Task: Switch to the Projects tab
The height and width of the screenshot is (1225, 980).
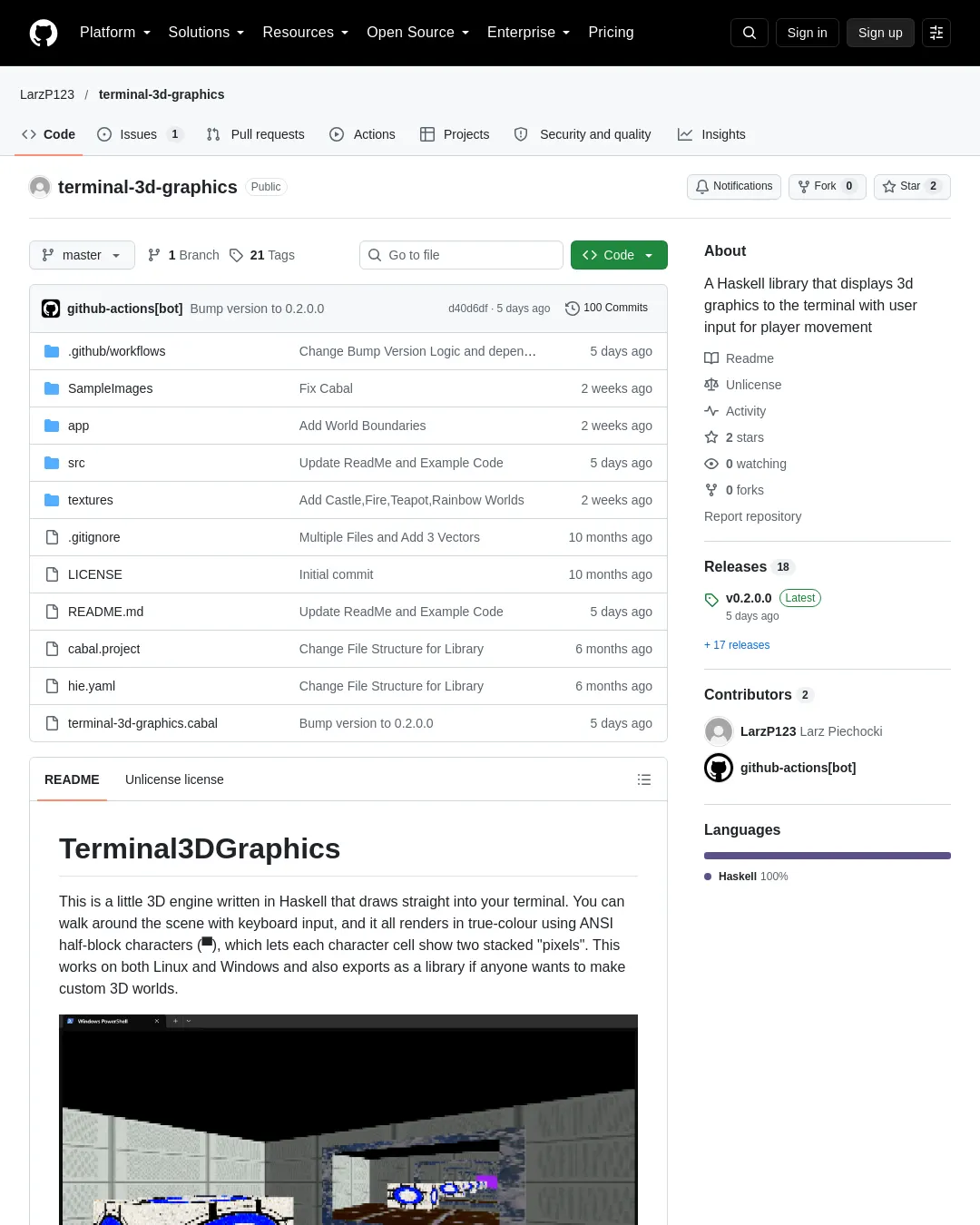Action: (x=455, y=134)
